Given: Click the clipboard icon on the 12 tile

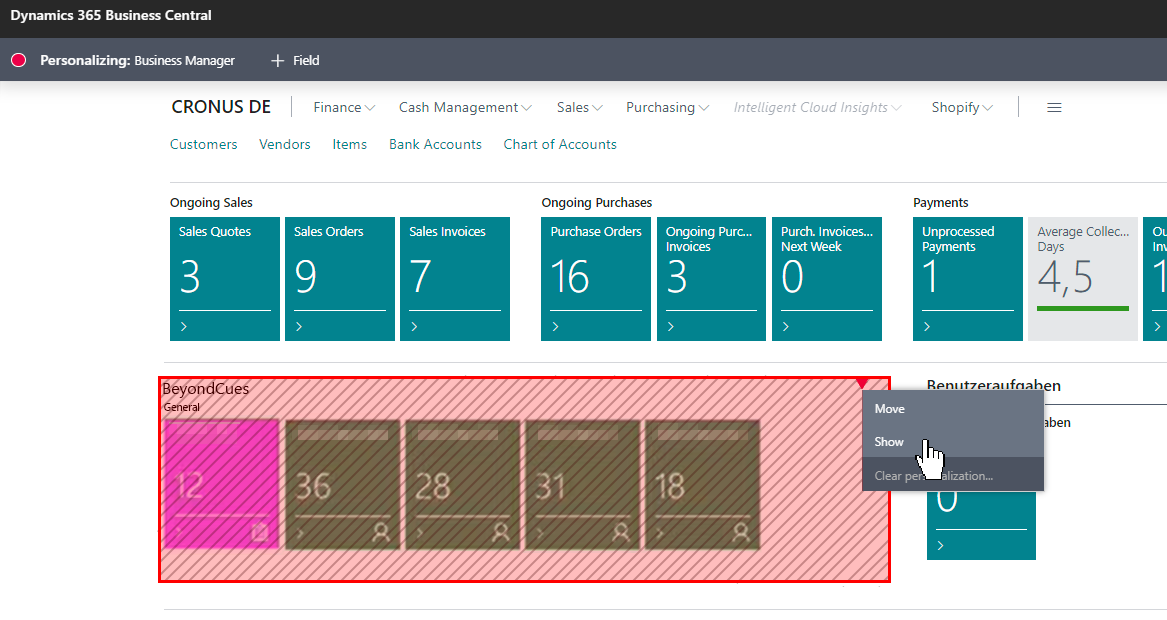Looking at the screenshot, I should [259, 532].
